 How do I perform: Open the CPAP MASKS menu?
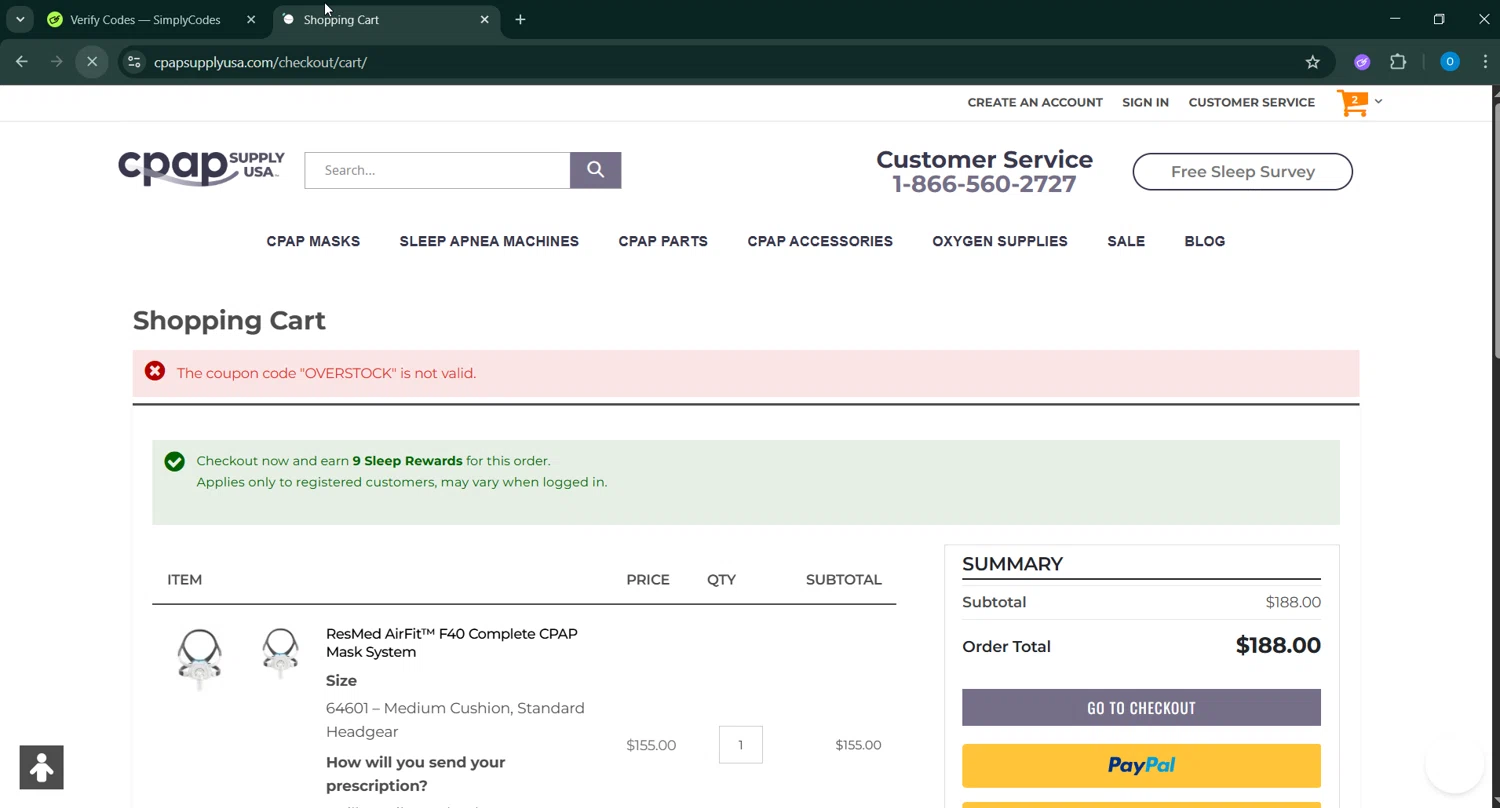313,241
